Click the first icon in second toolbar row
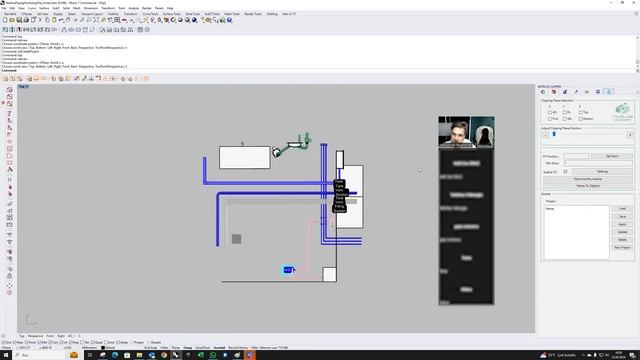This screenshot has width=640, height=360. coord(5,29)
